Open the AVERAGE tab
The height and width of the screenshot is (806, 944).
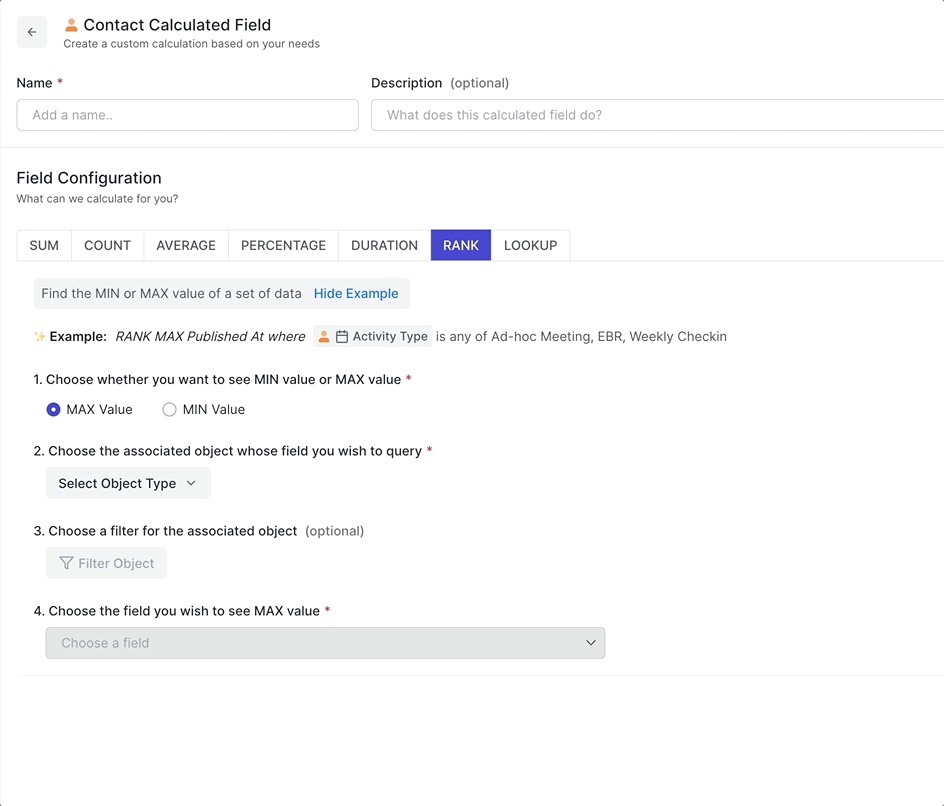pos(186,245)
